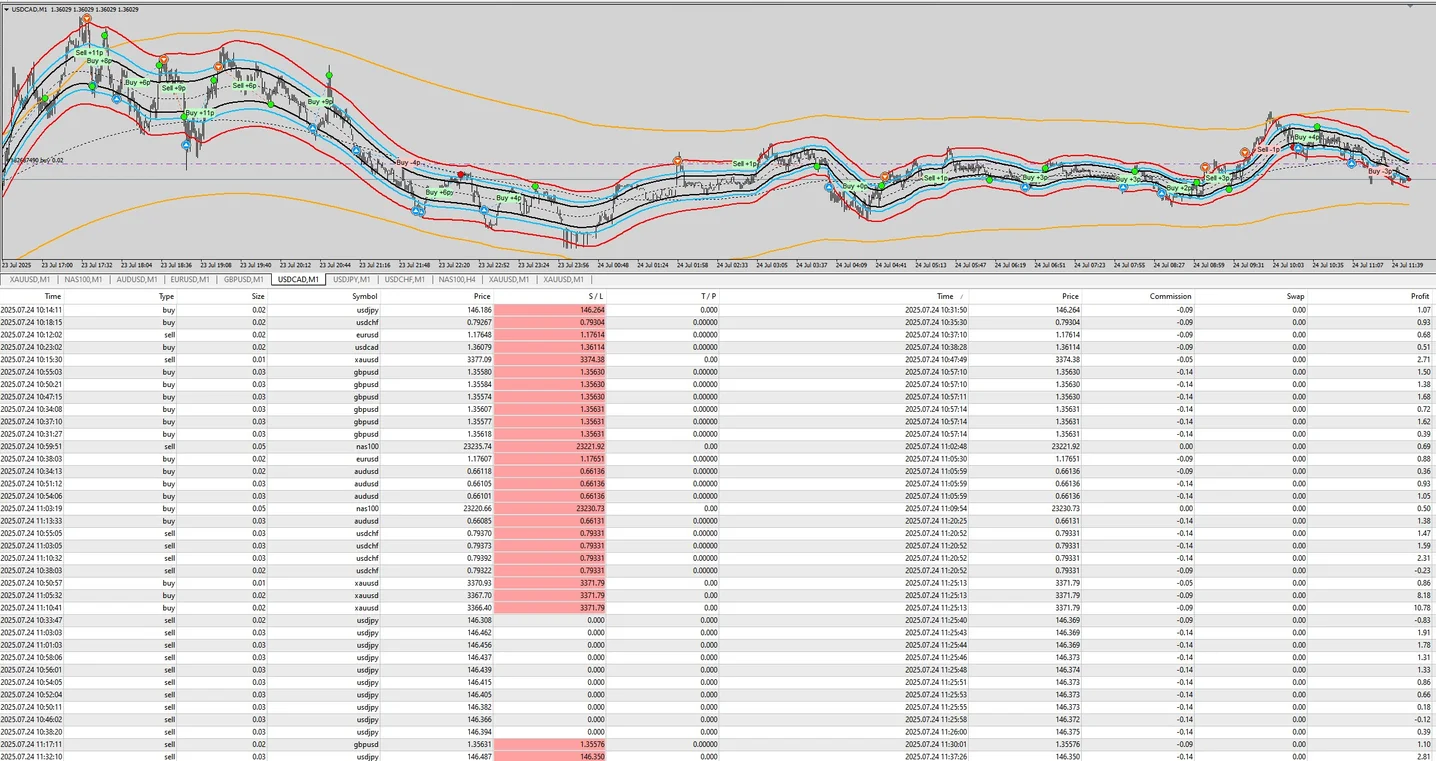Sort by the Commission column header
The image size is (1436, 761).
(x=1171, y=296)
